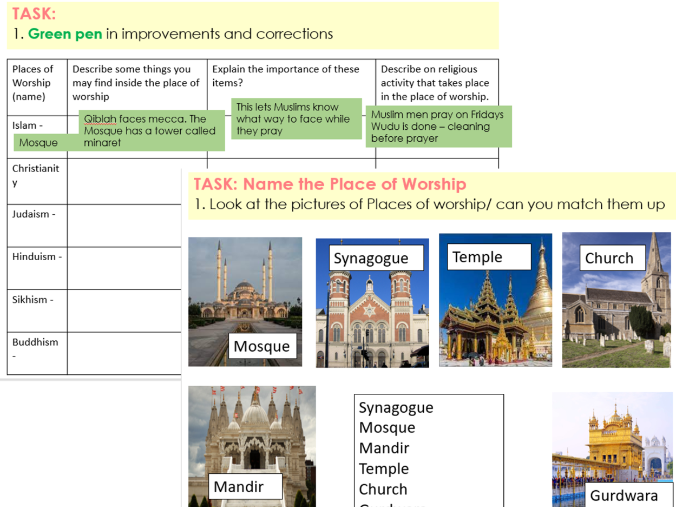Select the 'Church' label on the photo
The height and width of the screenshot is (507, 676).
(613, 258)
